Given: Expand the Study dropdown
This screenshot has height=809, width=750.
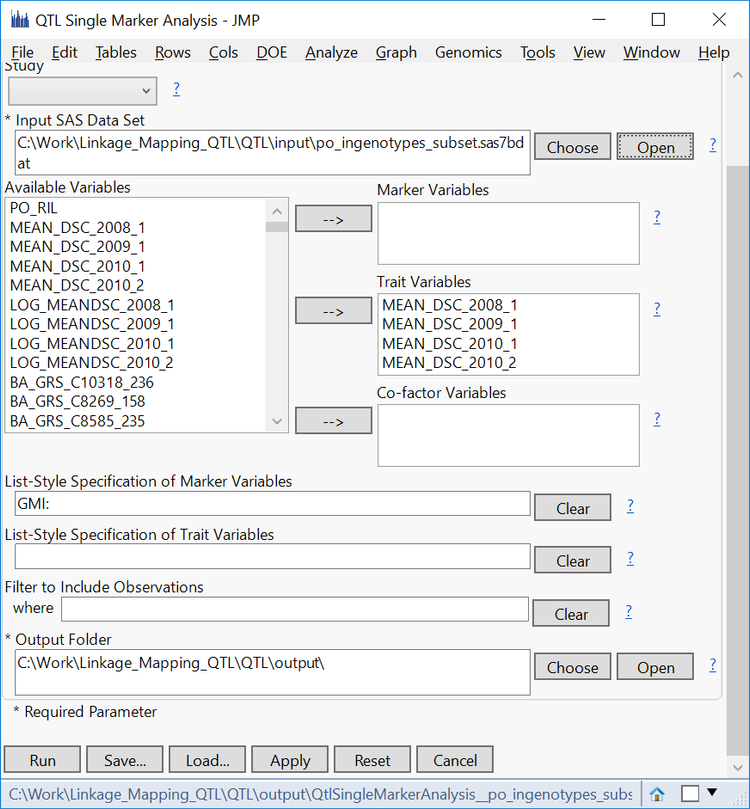Looking at the screenshot, I should (x=147, y=90).
